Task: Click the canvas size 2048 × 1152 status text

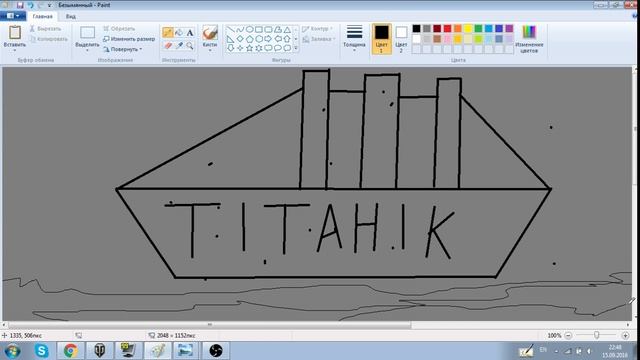Action: (x=176, y=336)
